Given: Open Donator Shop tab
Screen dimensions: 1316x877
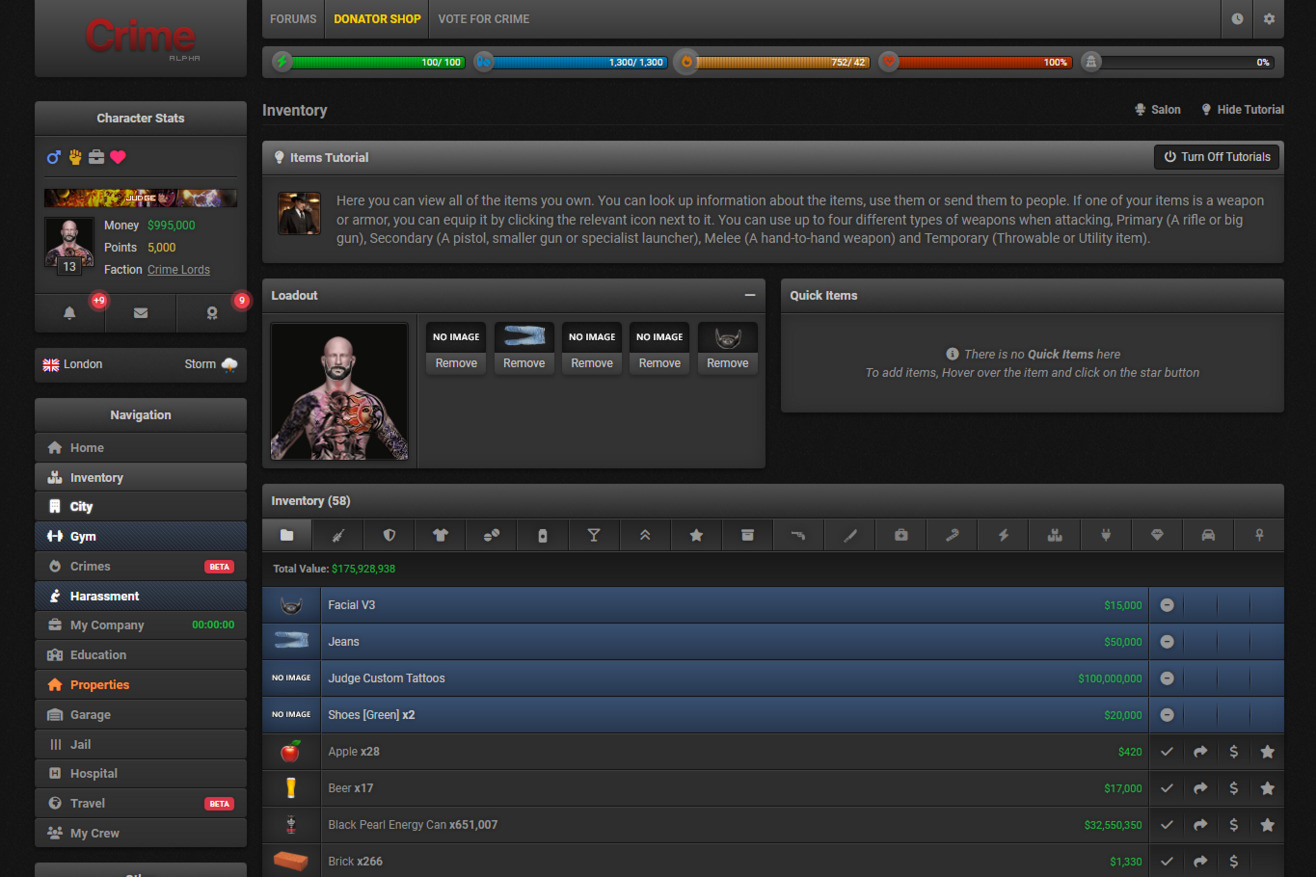Looking at the screenshot, I should [377, 19].
